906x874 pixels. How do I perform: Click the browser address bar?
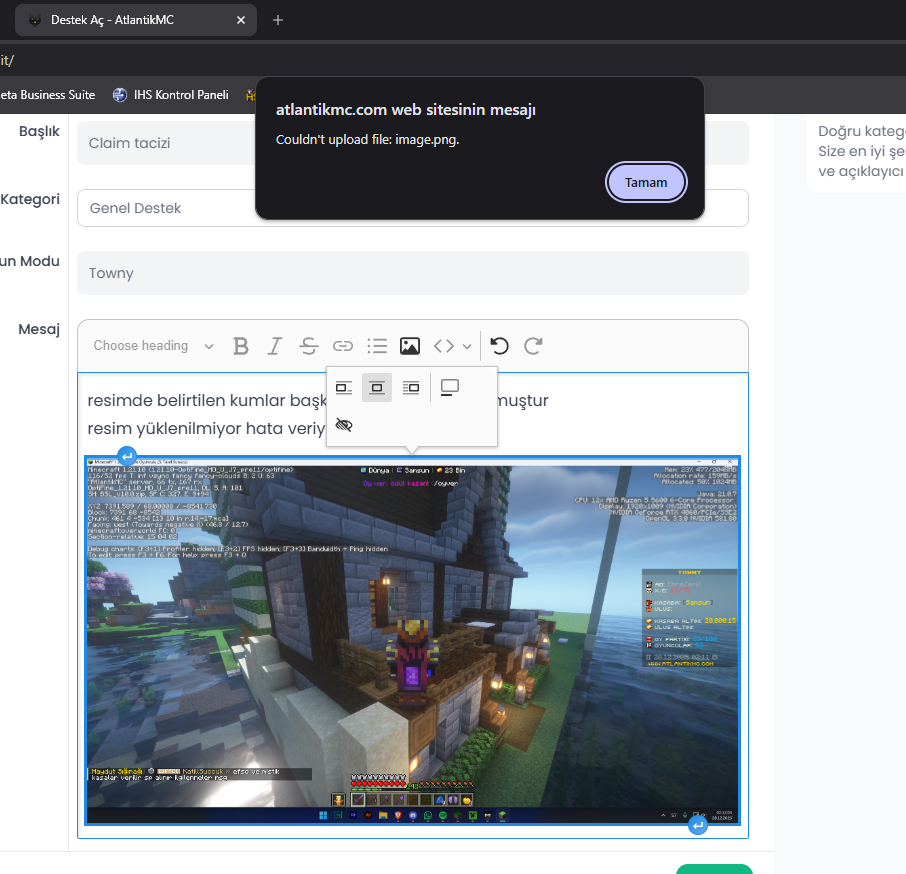(453, 60)
